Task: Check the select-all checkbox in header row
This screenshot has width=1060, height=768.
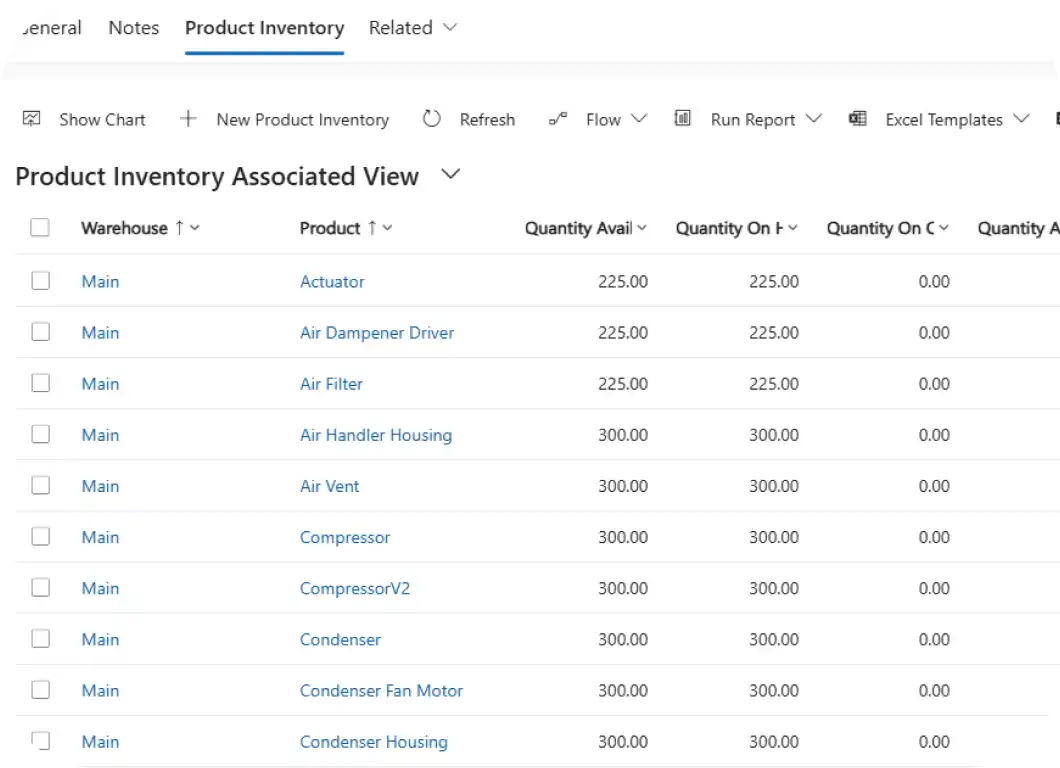Action: click(40, 227)
